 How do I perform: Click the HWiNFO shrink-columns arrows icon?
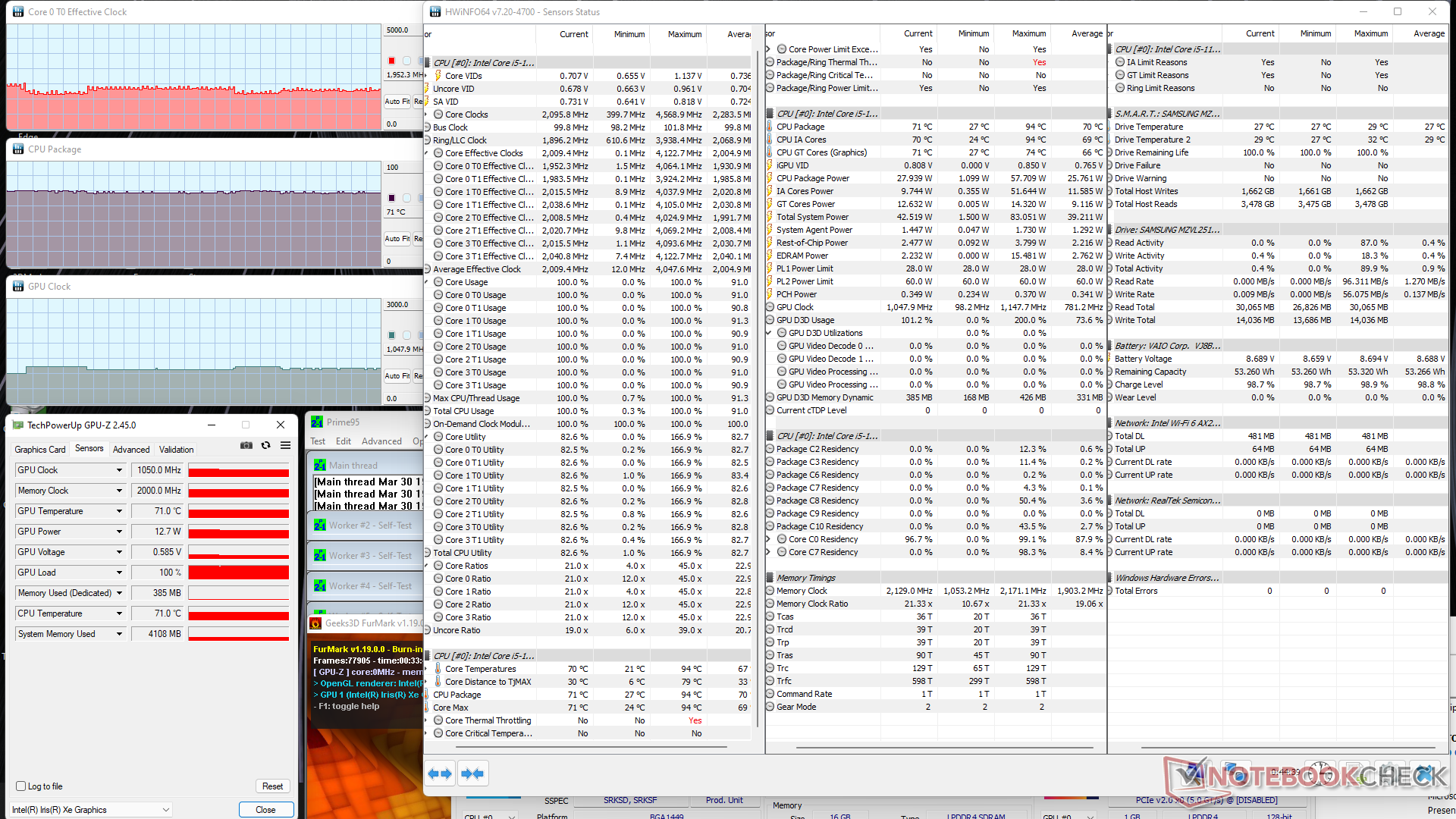(472, 773)
